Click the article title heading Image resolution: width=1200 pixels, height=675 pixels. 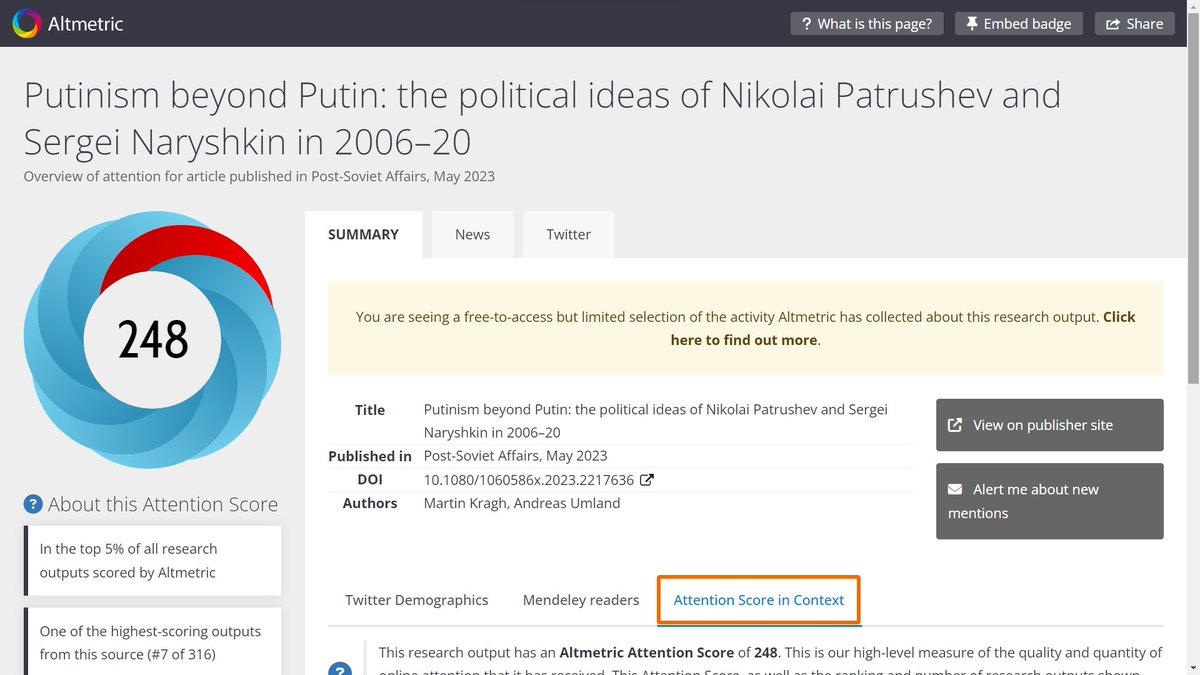point(542,118)
